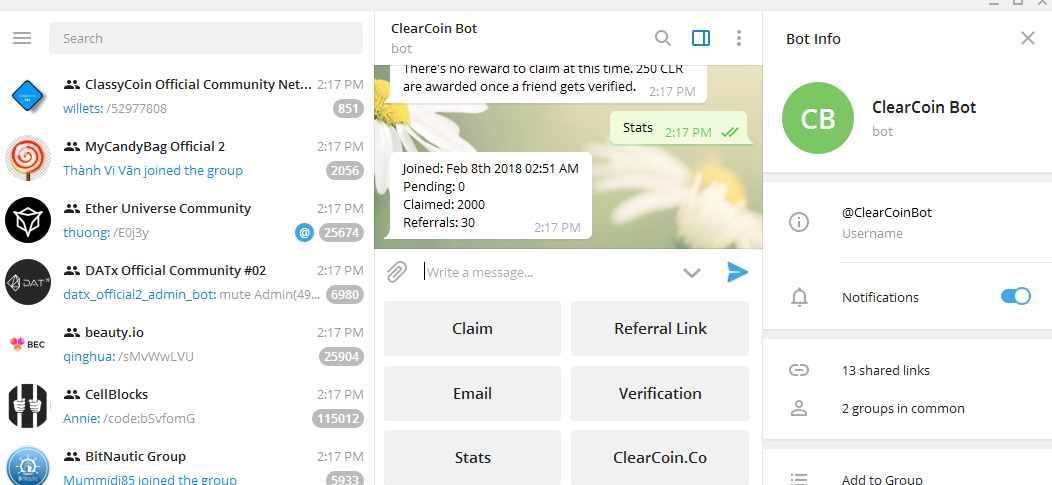
Task: Open CellBlocks avatar
Action: [x=28, y=406]
